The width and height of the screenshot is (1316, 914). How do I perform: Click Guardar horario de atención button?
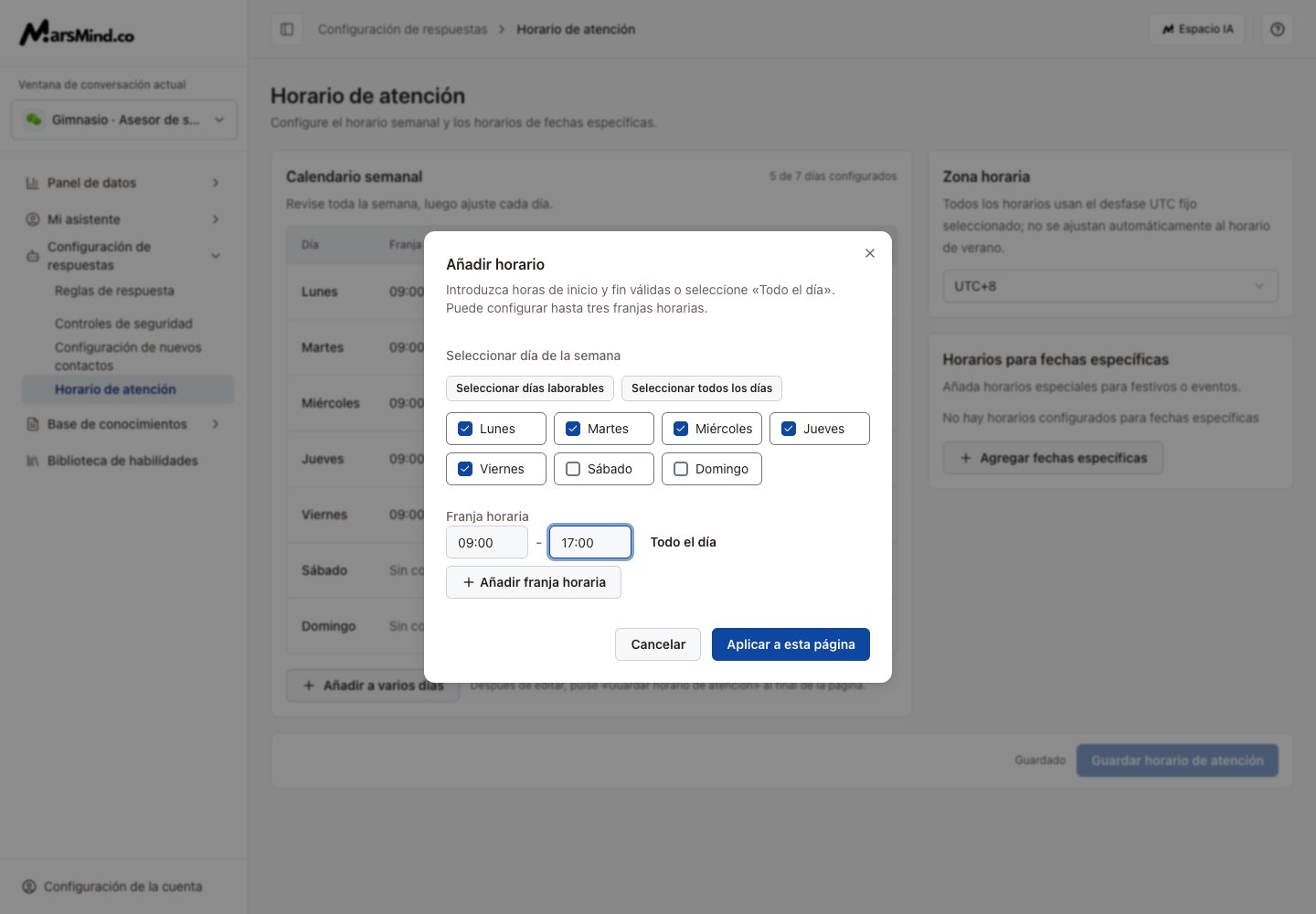click(1177, 760)
